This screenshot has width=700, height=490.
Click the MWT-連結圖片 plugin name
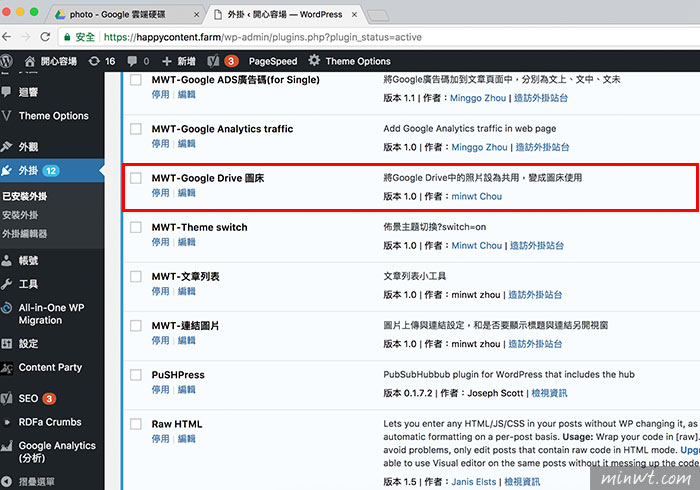click(185, 326)
